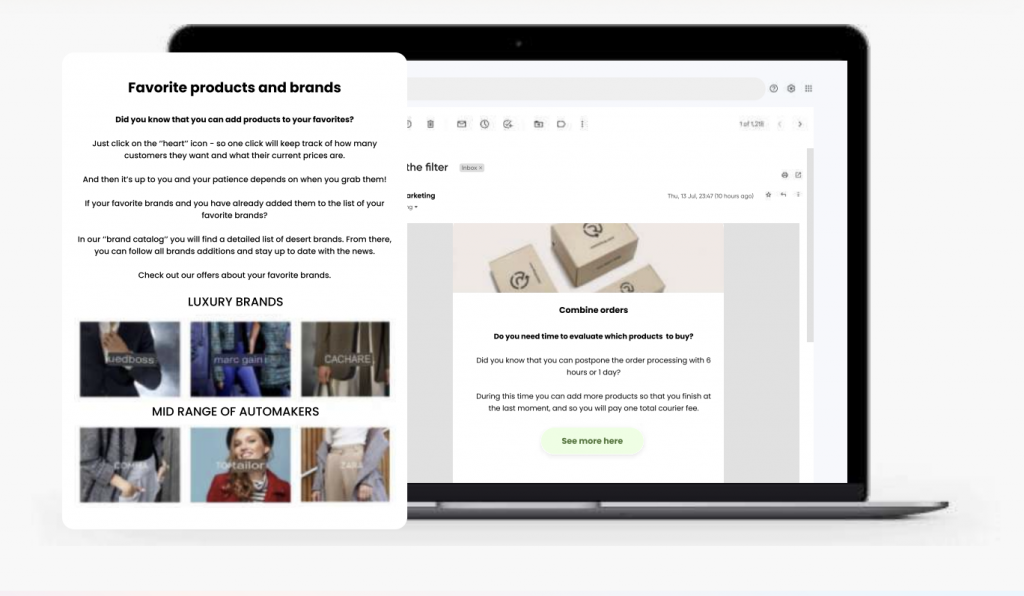This screenshot has width=1024, height=596.
Task: Click the 'LUXURY BRANDS' heading
Action: 235,302
